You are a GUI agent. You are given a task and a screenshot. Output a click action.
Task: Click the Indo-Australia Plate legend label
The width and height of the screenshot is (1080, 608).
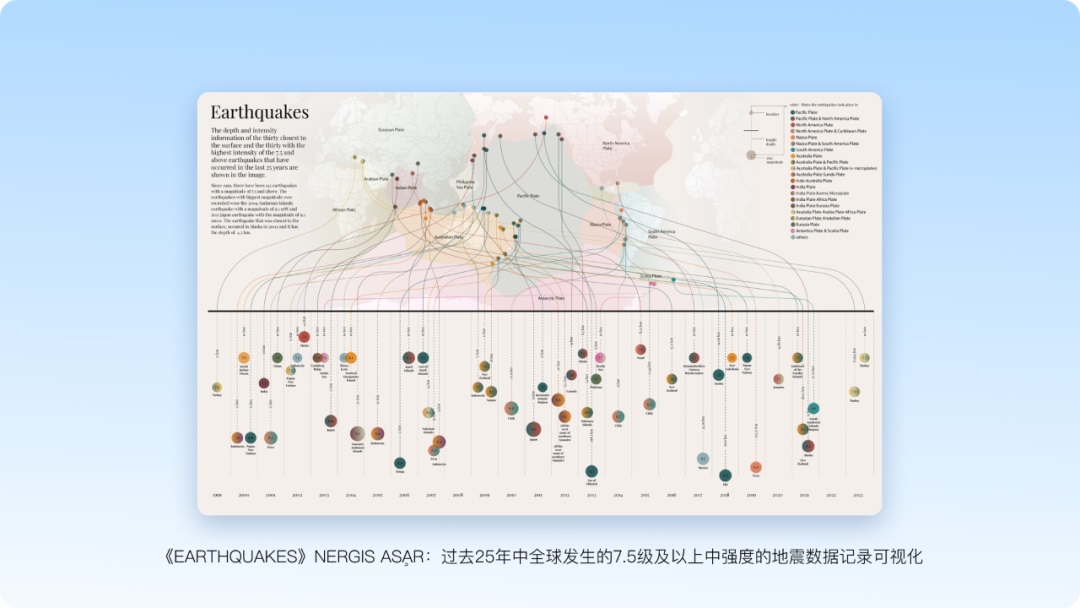(814, 180)
